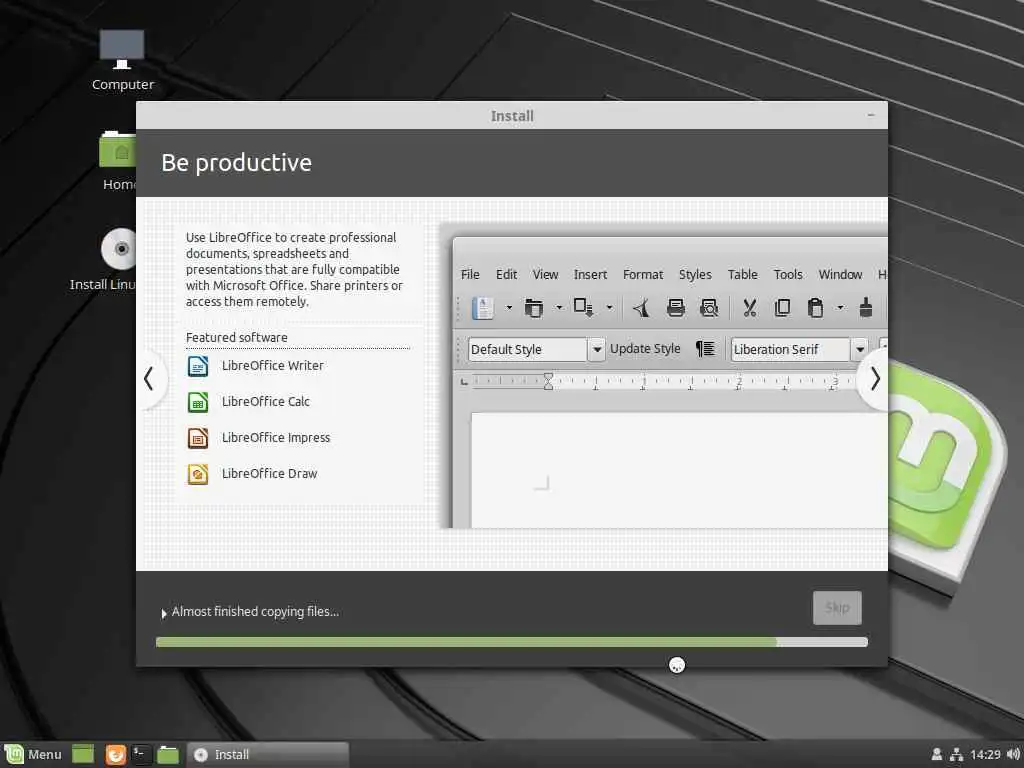Click the Skip button
The height and width of the screenshot is (768, 1024).
click(x=837, y=608)
